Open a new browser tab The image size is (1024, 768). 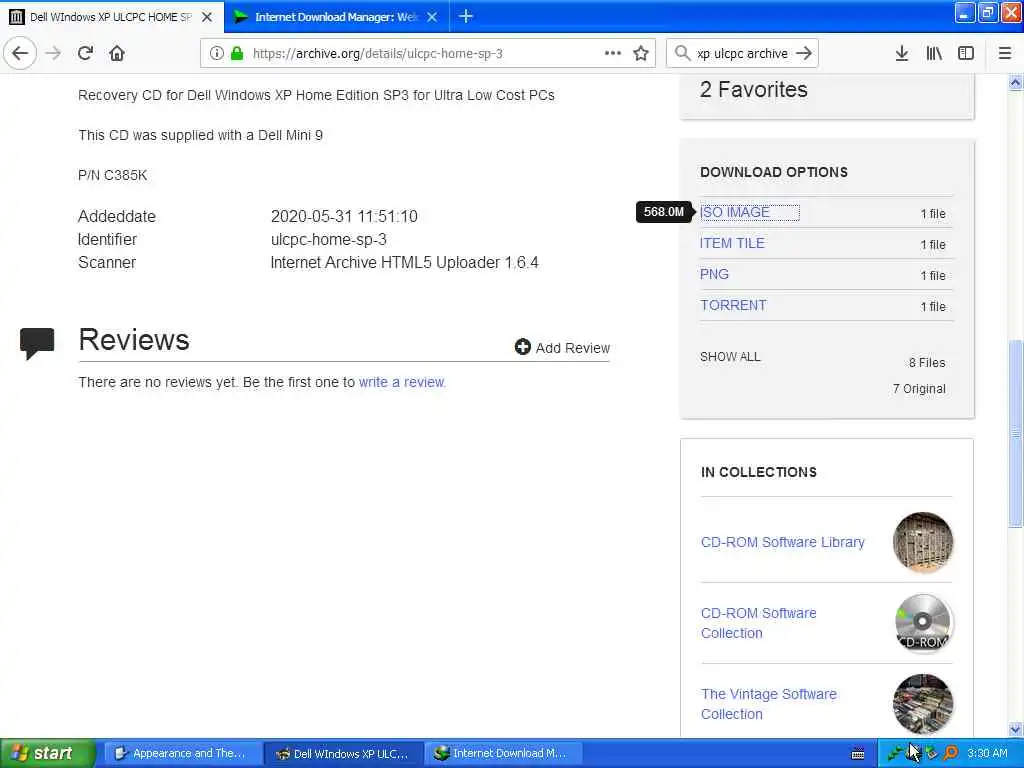pyautogui.click(x=466, y=16)
